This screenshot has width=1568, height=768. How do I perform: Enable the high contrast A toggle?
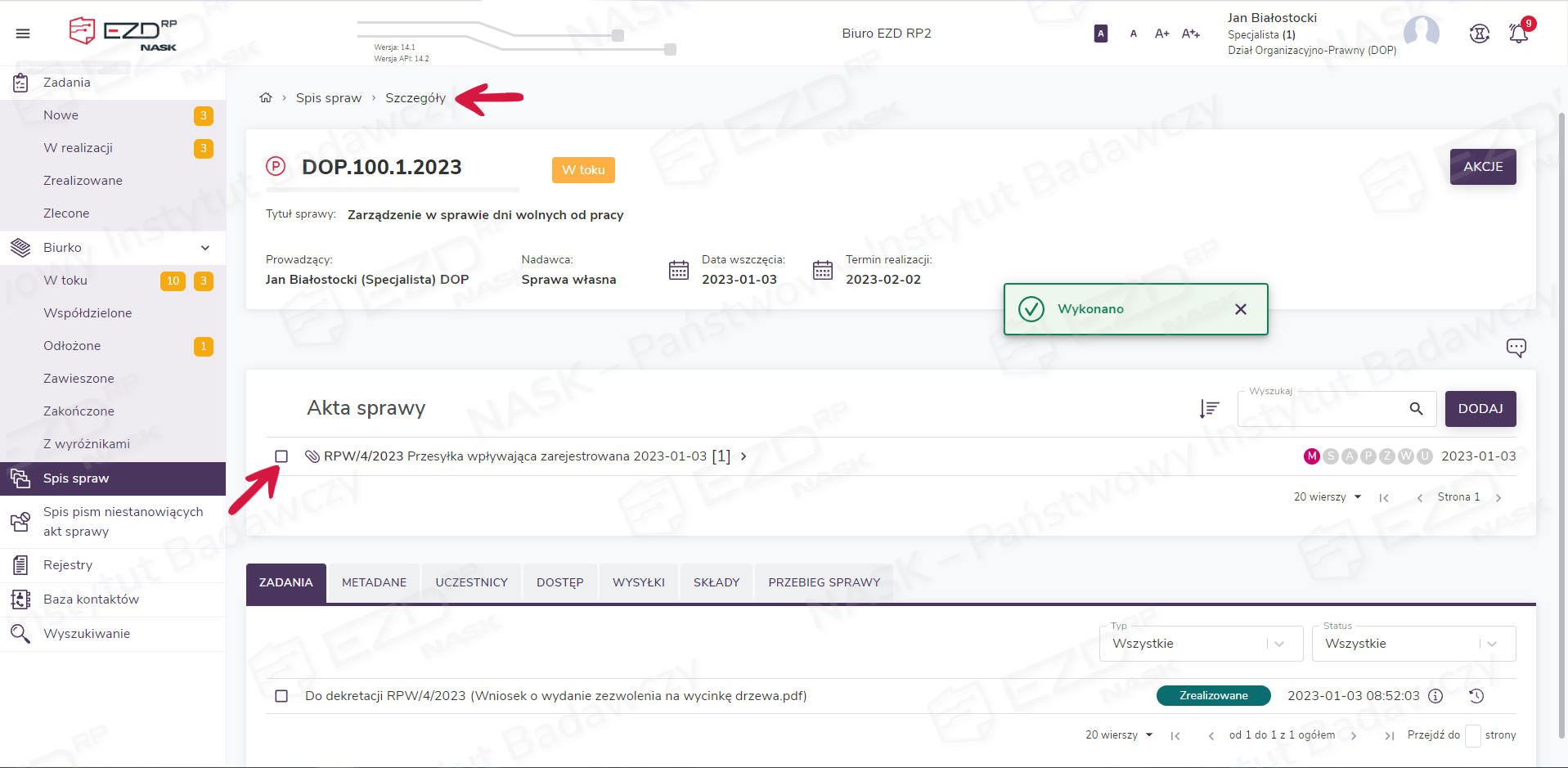(1101, 34)
